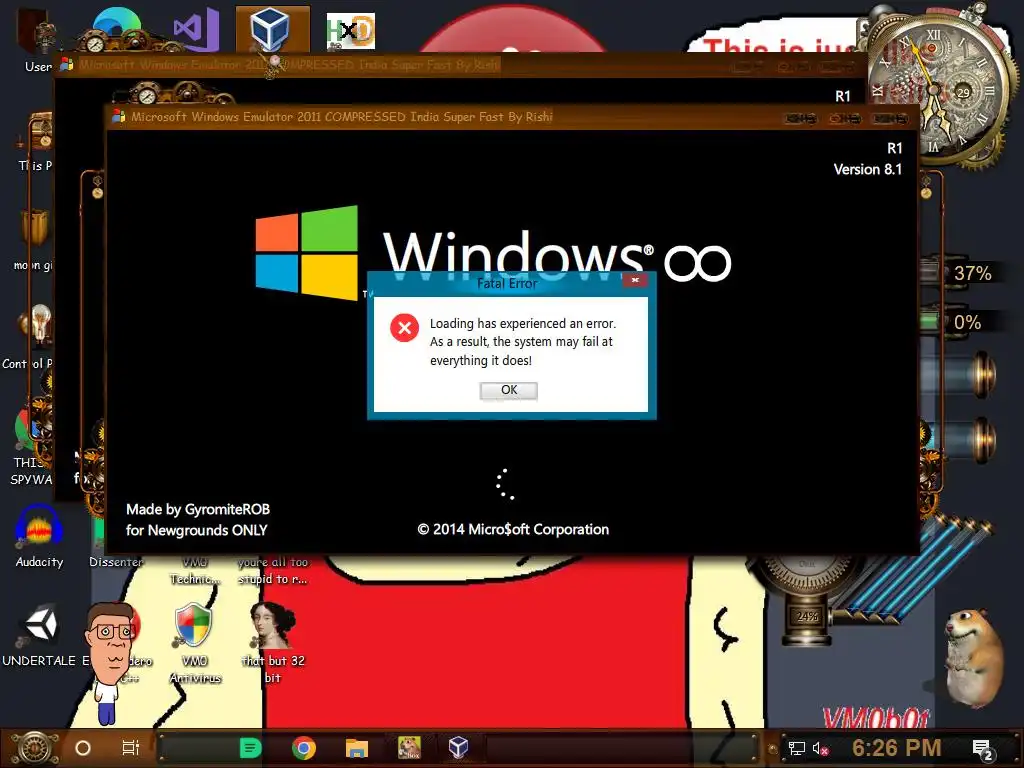
Task: Open Task View on the taskbar
Action: (x=131, y=748)
